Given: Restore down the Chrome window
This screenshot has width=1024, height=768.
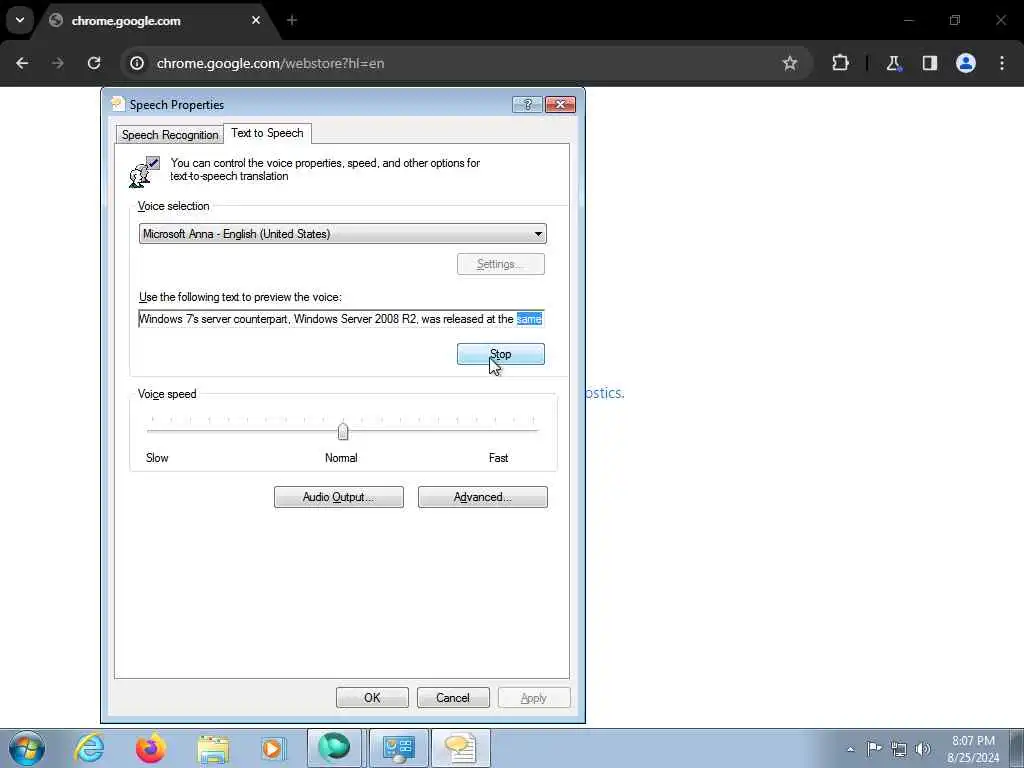Looking at the screenshot, I should pyautogui.click(x=955, y=20).
